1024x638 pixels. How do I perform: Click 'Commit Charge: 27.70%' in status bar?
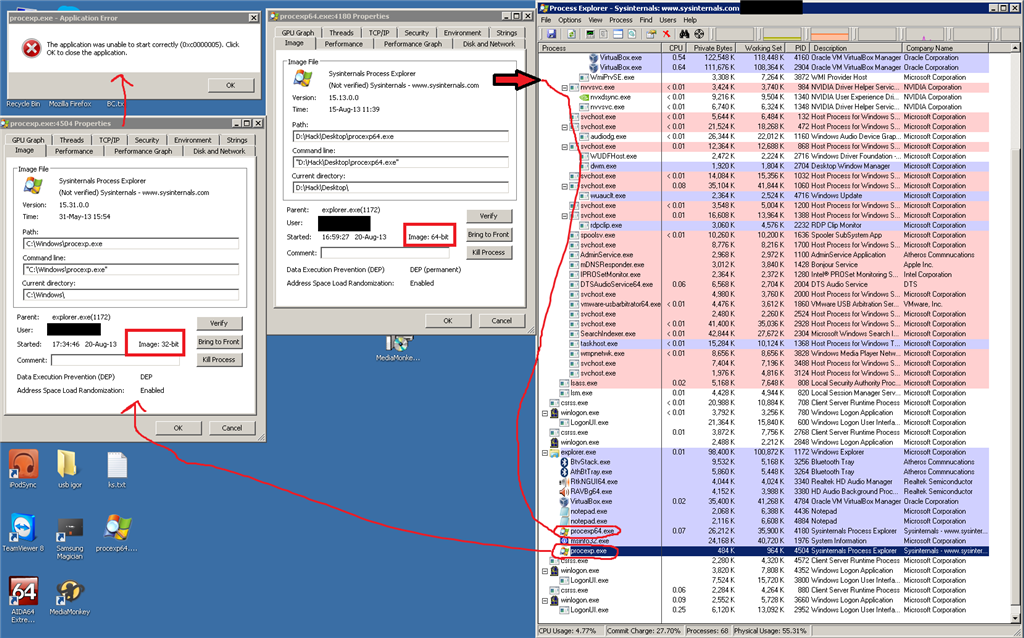644,631
